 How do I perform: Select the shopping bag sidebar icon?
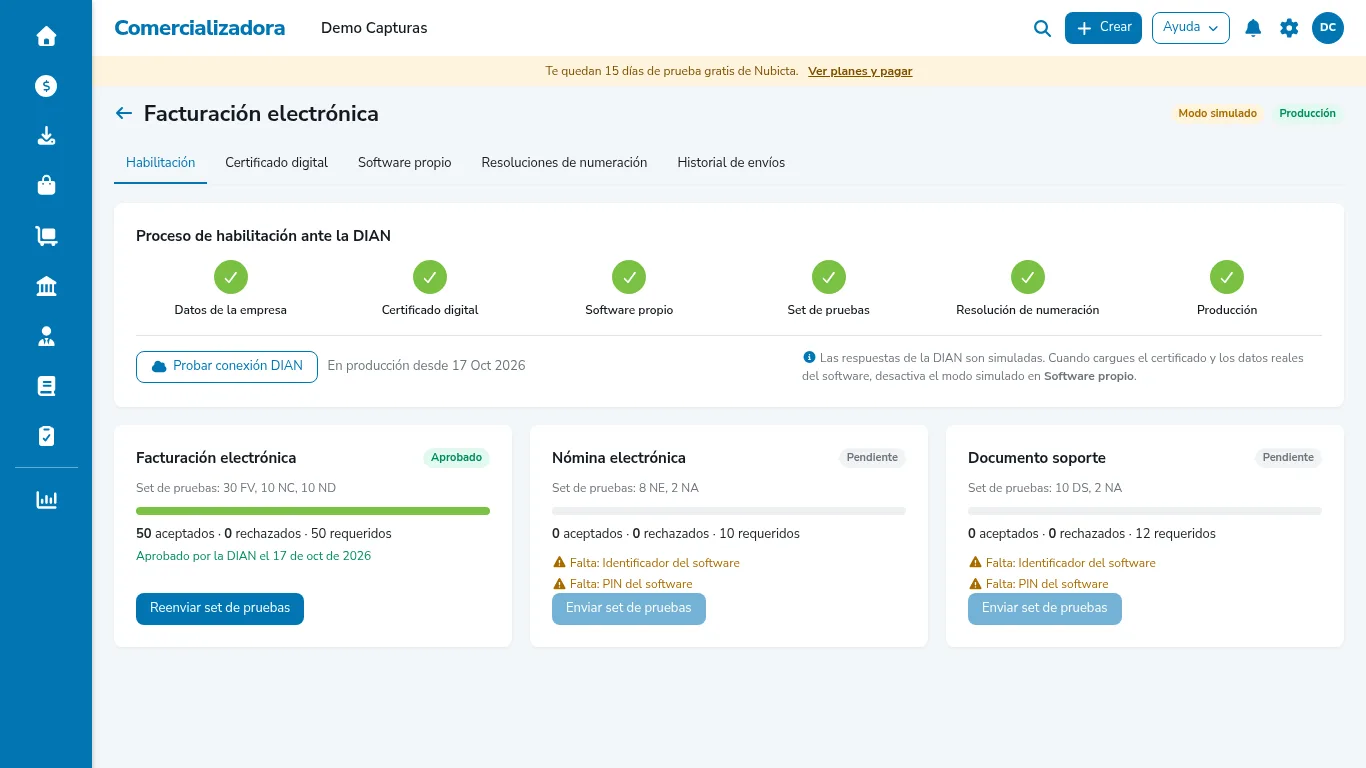click(x=46, y=186)
